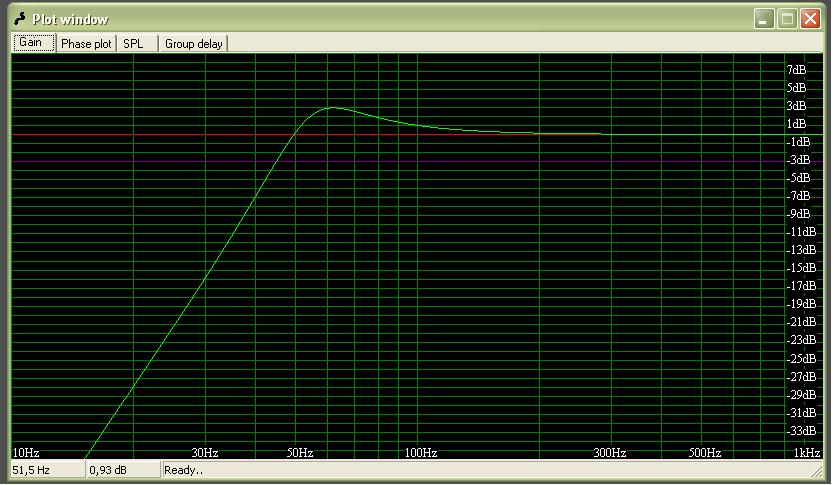The width and height of the screenshot is (833, 485).
Task: Minimize the Plot window
Action: tap(764, 19)
